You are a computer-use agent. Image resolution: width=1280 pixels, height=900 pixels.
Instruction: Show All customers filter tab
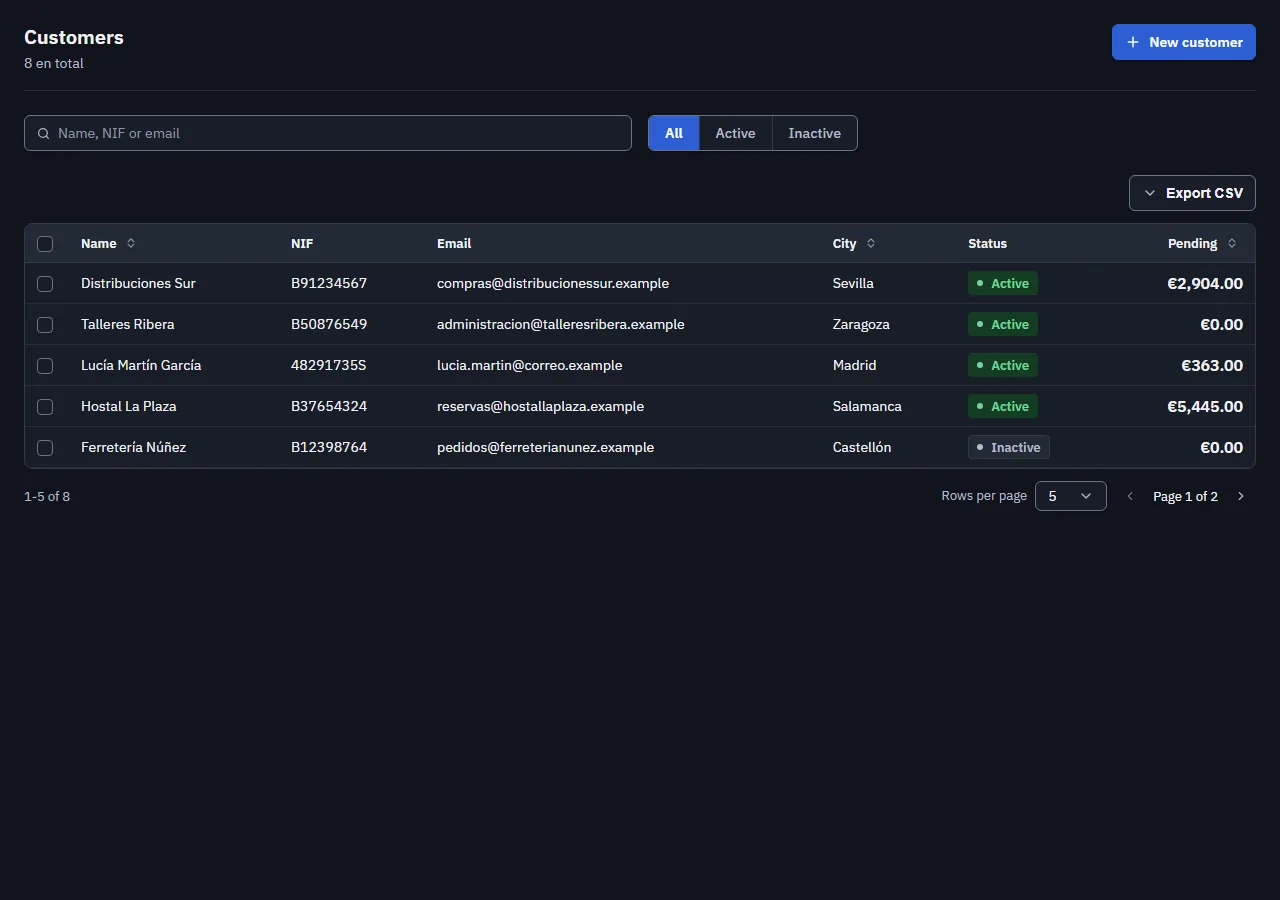pyautogui.click(x=674, y=133)
